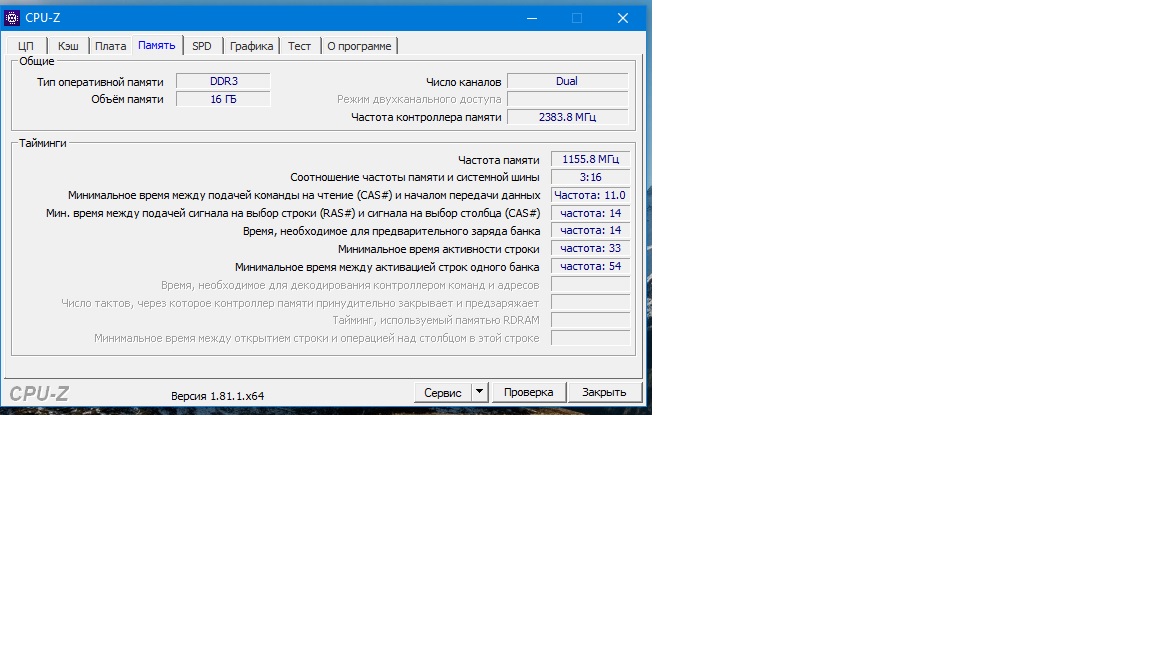Click the Общие group header
This screenshot has height=648, width=1152.
[x=37, y=61]
